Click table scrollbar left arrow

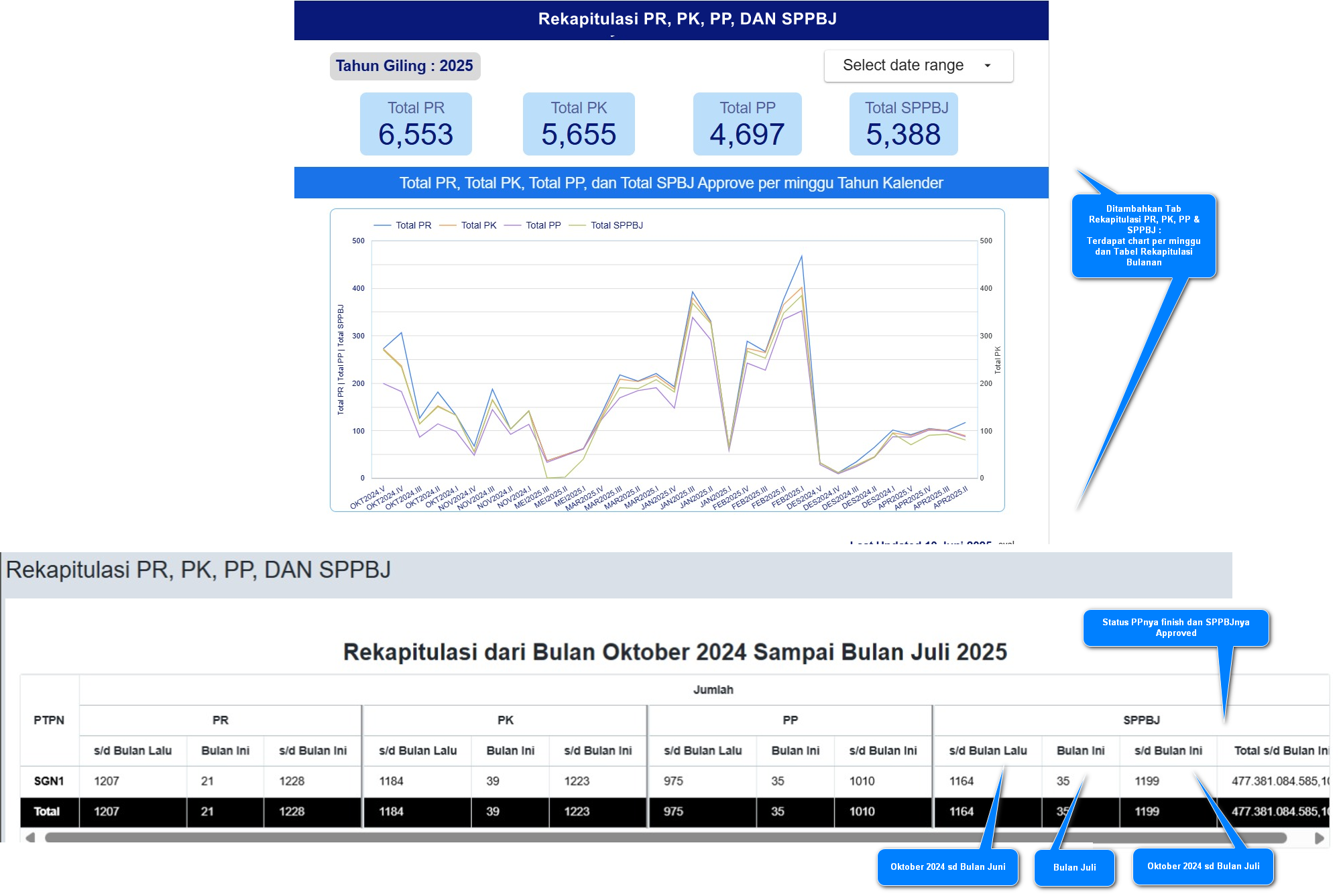30,838
